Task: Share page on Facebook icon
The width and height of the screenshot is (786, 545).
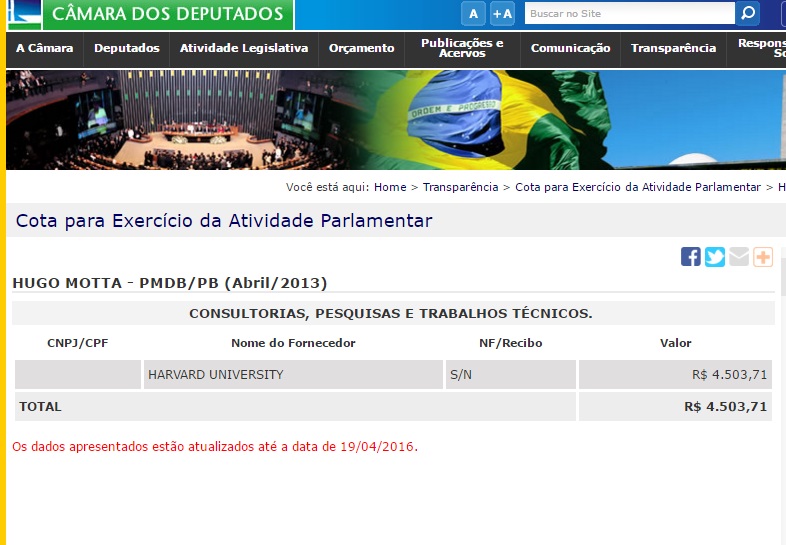Action: point(690,257)
